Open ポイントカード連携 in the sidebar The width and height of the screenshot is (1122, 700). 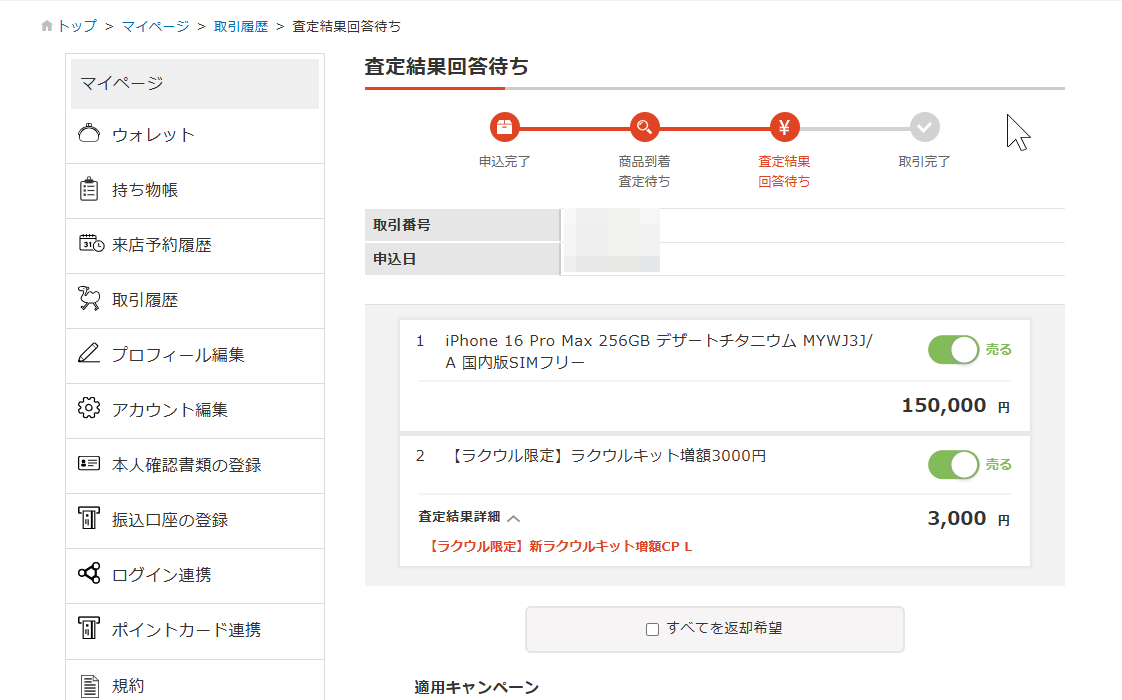(x=186, y=630)
